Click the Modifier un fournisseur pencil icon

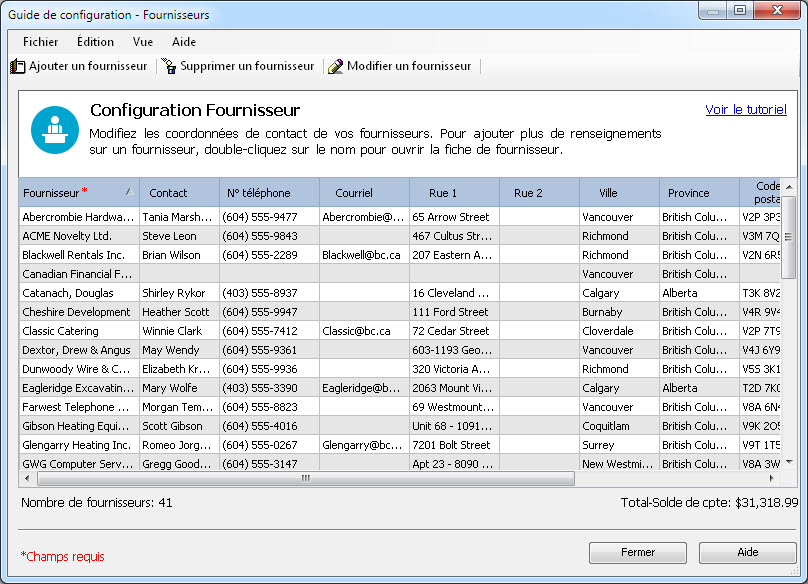coord(335,67)
